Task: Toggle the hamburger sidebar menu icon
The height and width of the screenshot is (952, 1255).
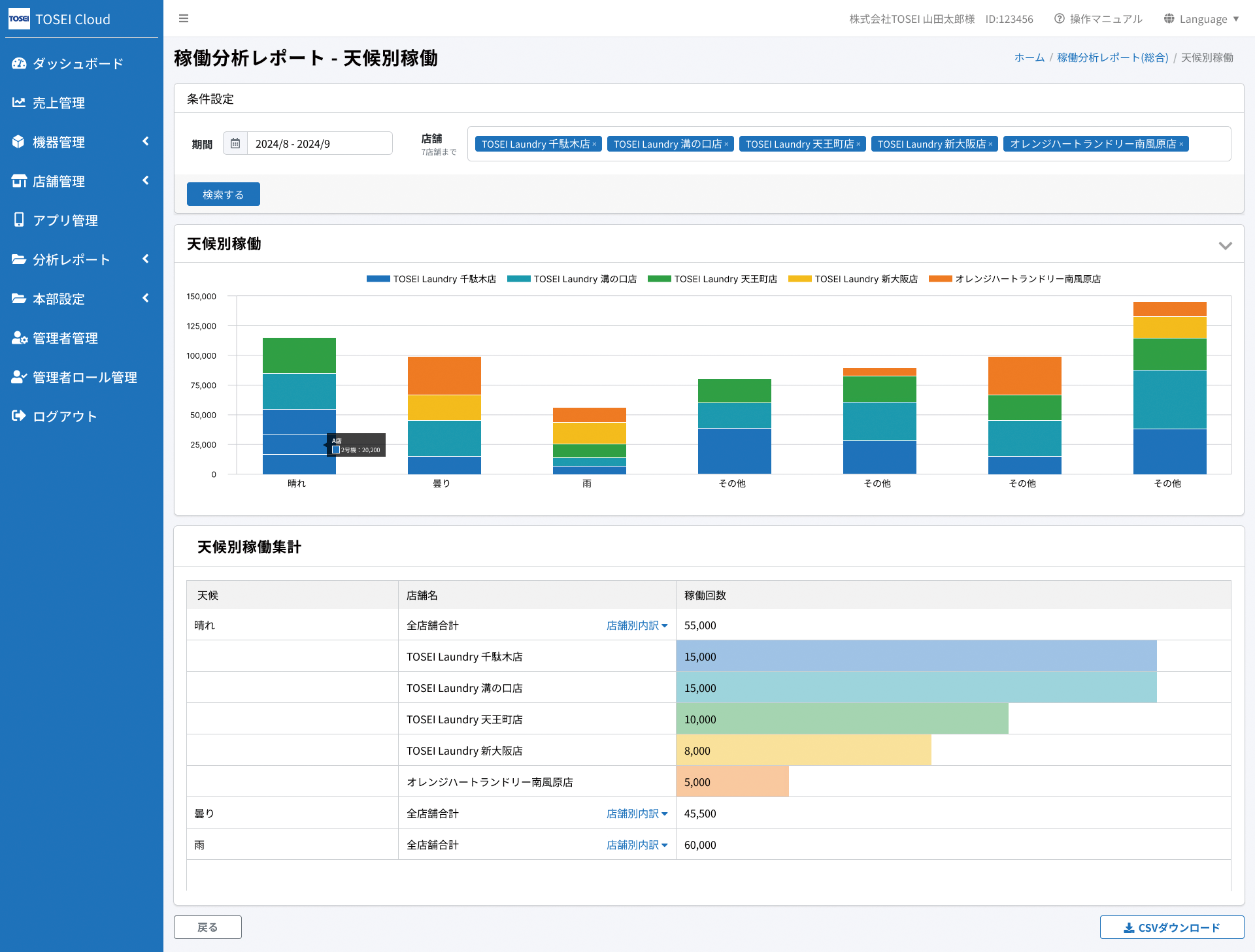Action: [184, 18]
